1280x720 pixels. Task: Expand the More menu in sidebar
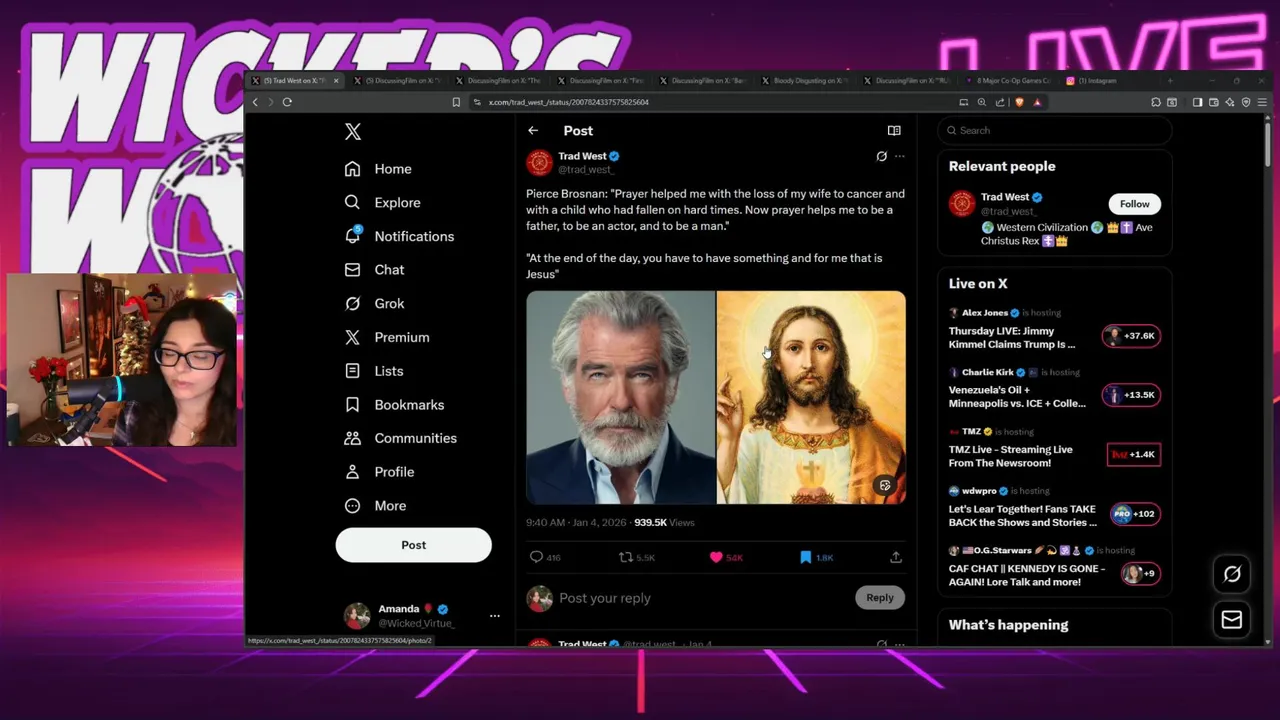[376, 506]
